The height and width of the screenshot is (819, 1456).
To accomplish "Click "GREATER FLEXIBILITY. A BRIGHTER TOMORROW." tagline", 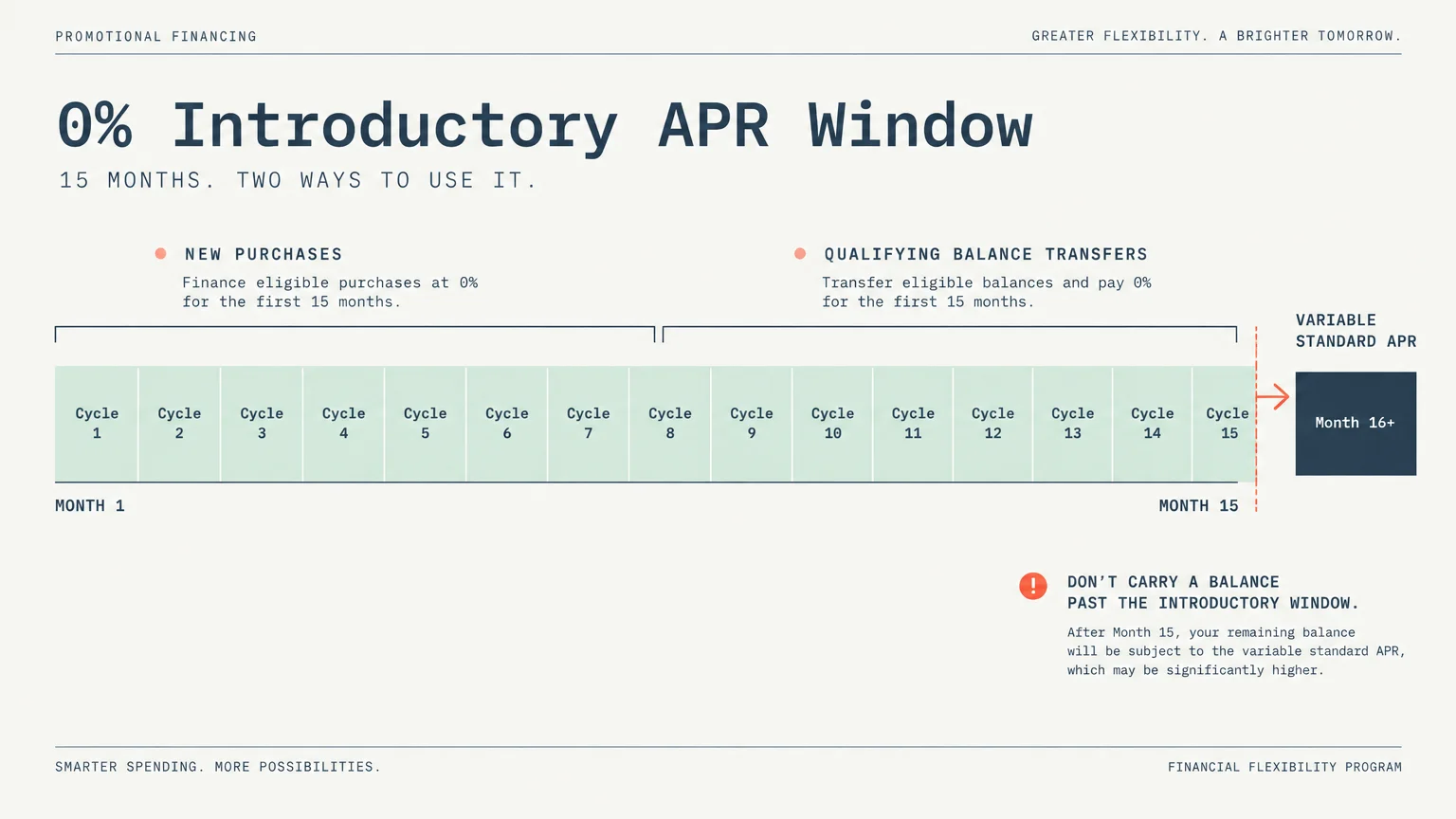I will [1216, 36].
